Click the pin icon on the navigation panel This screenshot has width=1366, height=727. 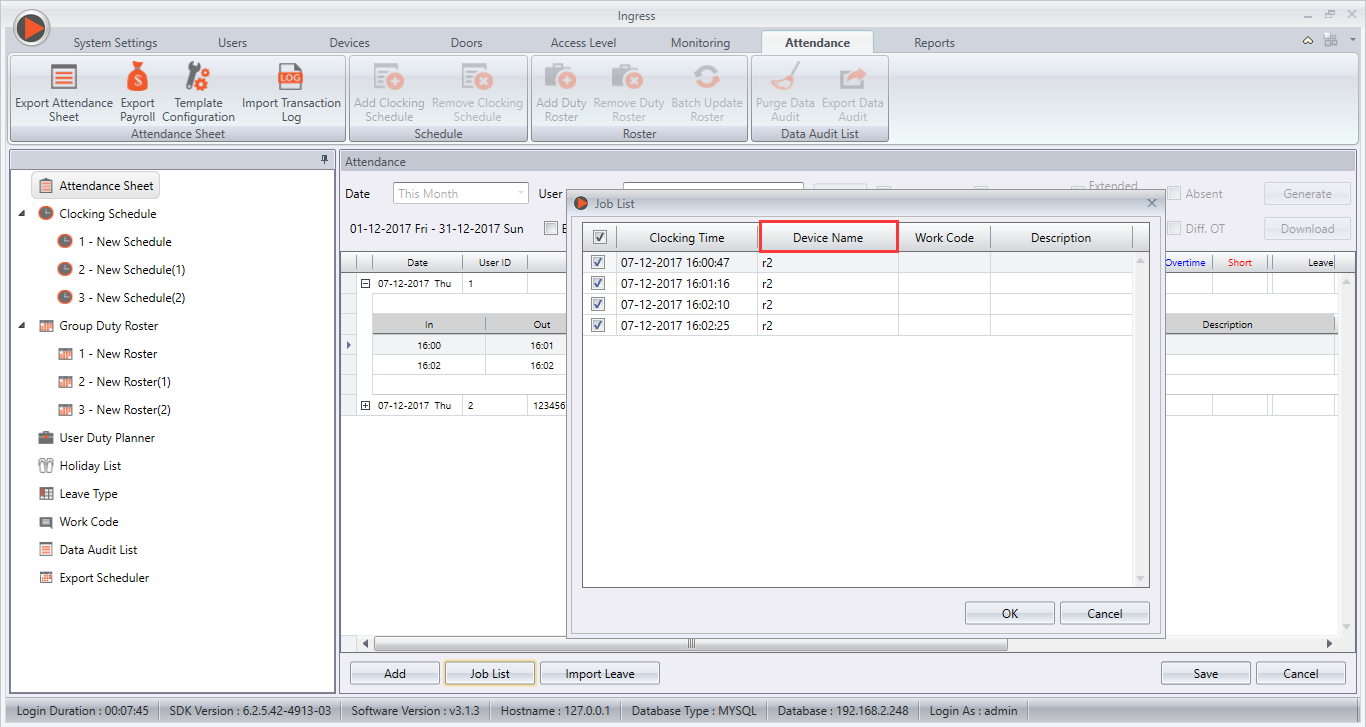(x=324, y=160)
